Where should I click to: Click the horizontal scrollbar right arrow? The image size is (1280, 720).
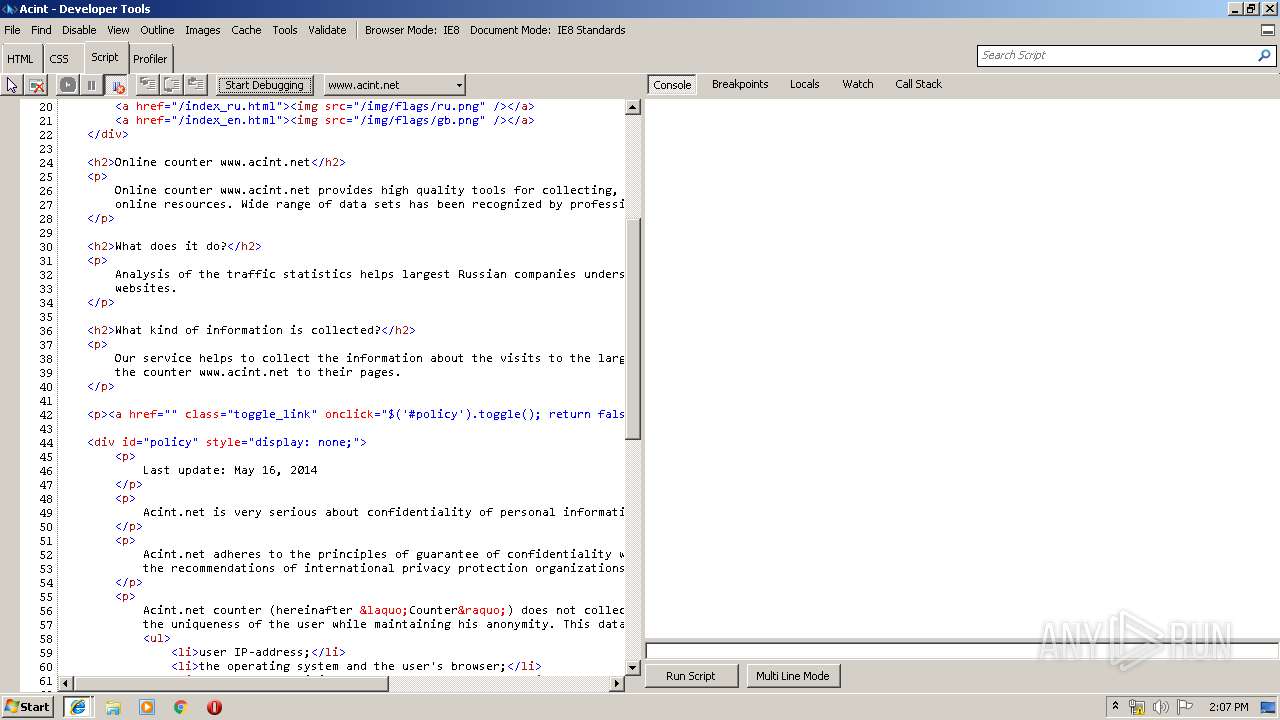[x=617, y=684]
